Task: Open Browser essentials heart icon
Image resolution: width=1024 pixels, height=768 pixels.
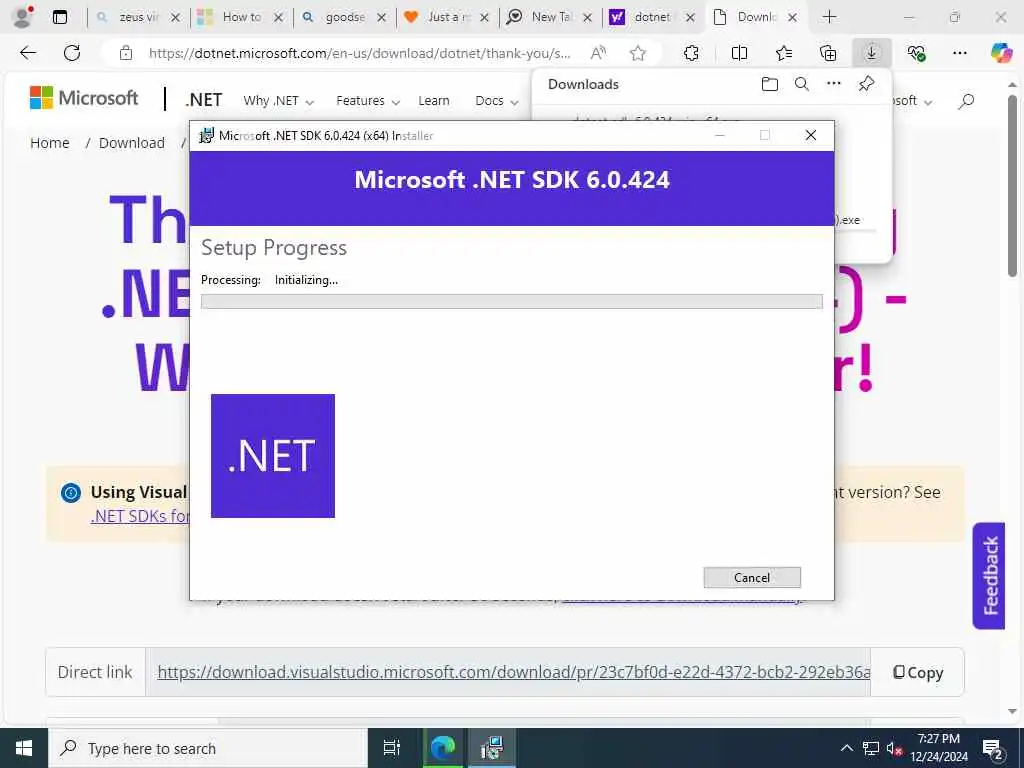Action: click(x=916, y=53)
